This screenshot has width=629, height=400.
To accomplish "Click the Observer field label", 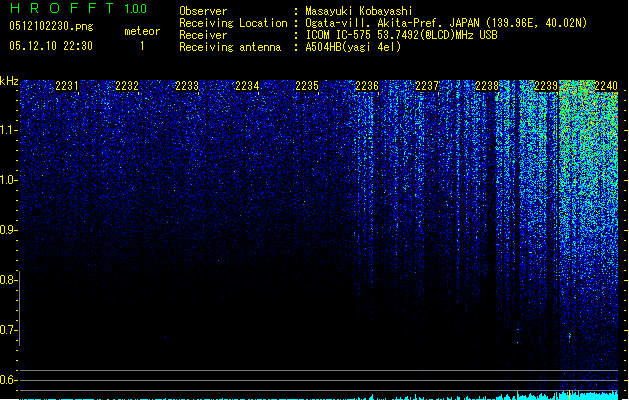I will click(x=203, y=11).
